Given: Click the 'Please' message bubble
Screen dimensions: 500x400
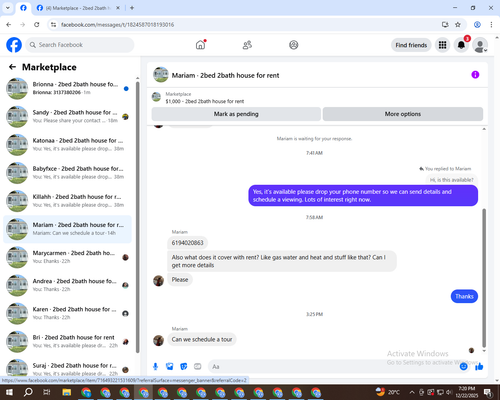Looking at the screenshot, I should pyautogui.click(x=180, y=280).
